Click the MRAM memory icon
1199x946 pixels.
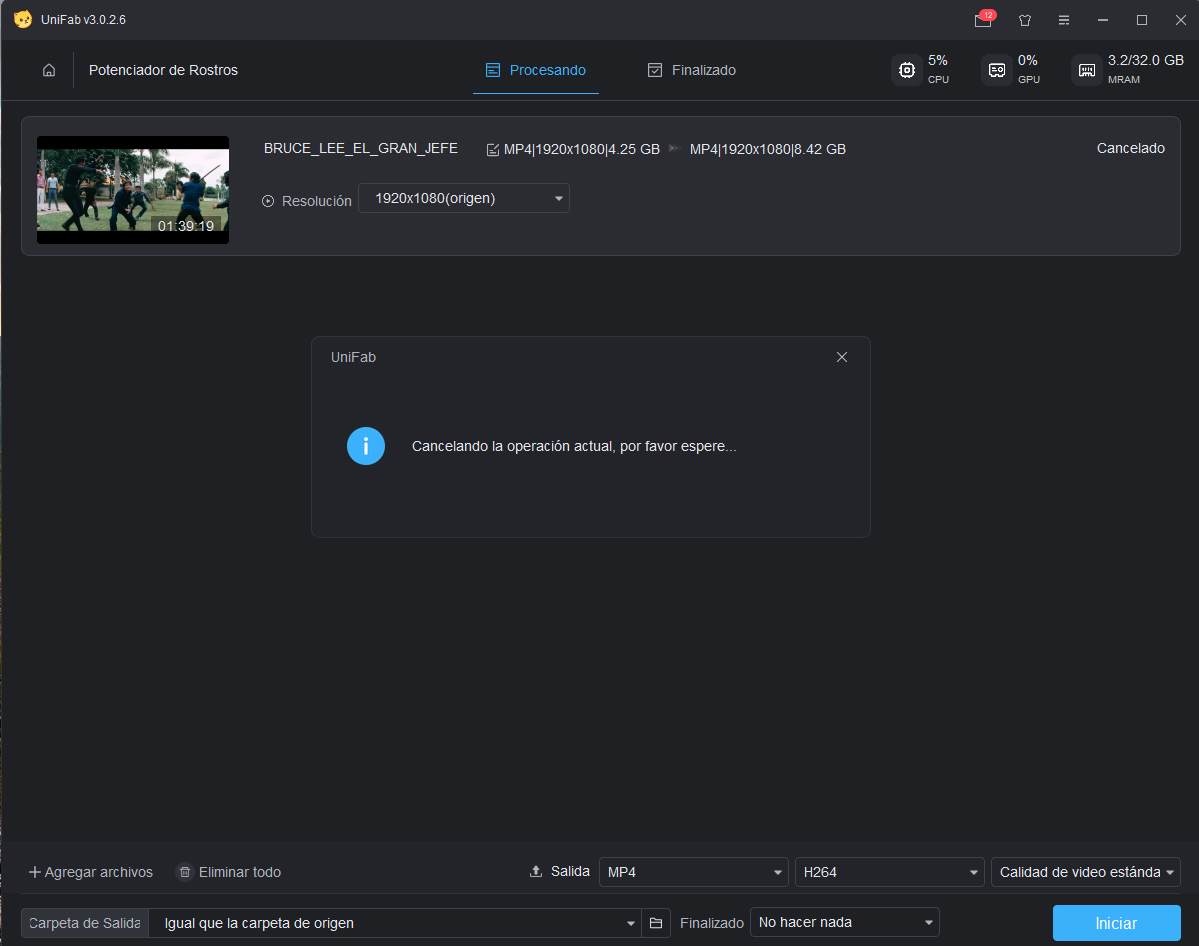1087,70
